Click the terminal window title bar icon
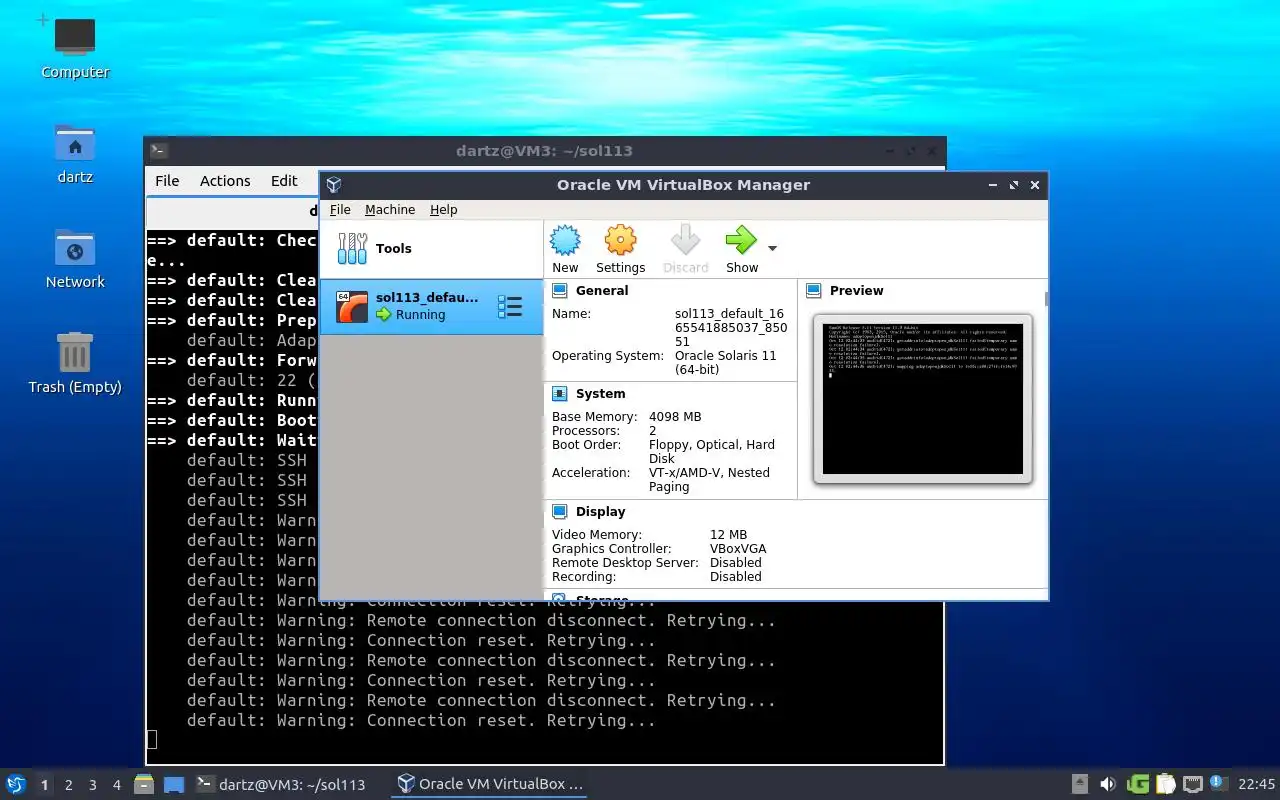The width and height of the screenshot is (1280, 800). click(x=158, y=151)
